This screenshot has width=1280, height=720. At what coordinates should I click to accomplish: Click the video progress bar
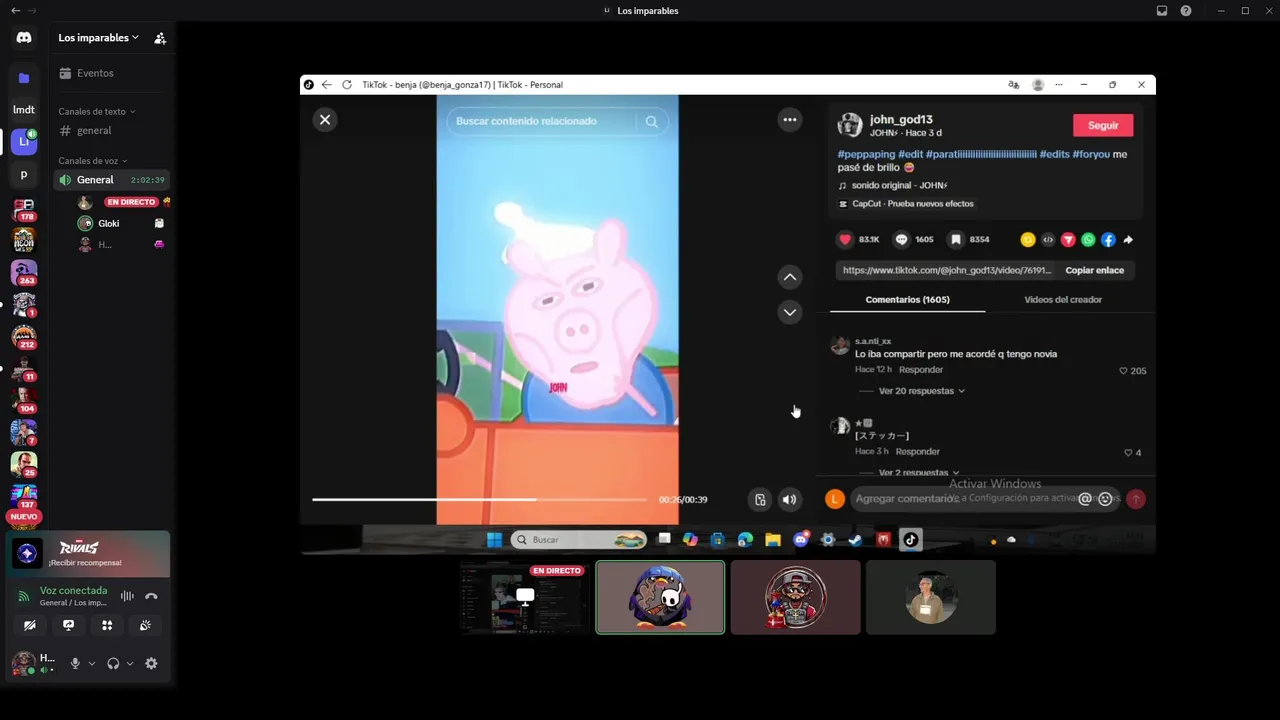pos(479,499)
